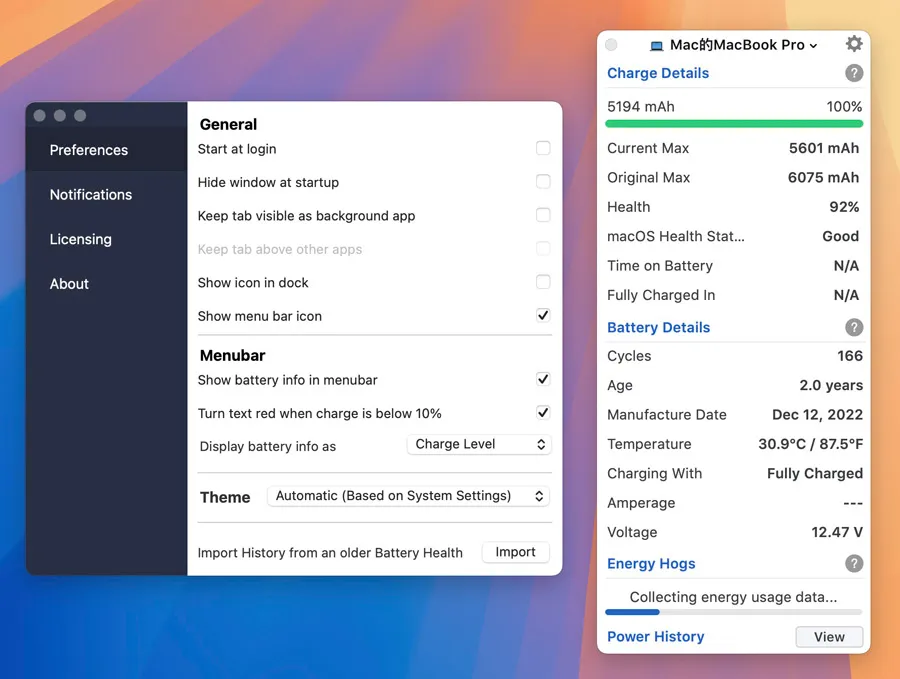Disable Show battery info in menubar
Viewport: 900px width, 679px height.
click(x=543, y=380)
